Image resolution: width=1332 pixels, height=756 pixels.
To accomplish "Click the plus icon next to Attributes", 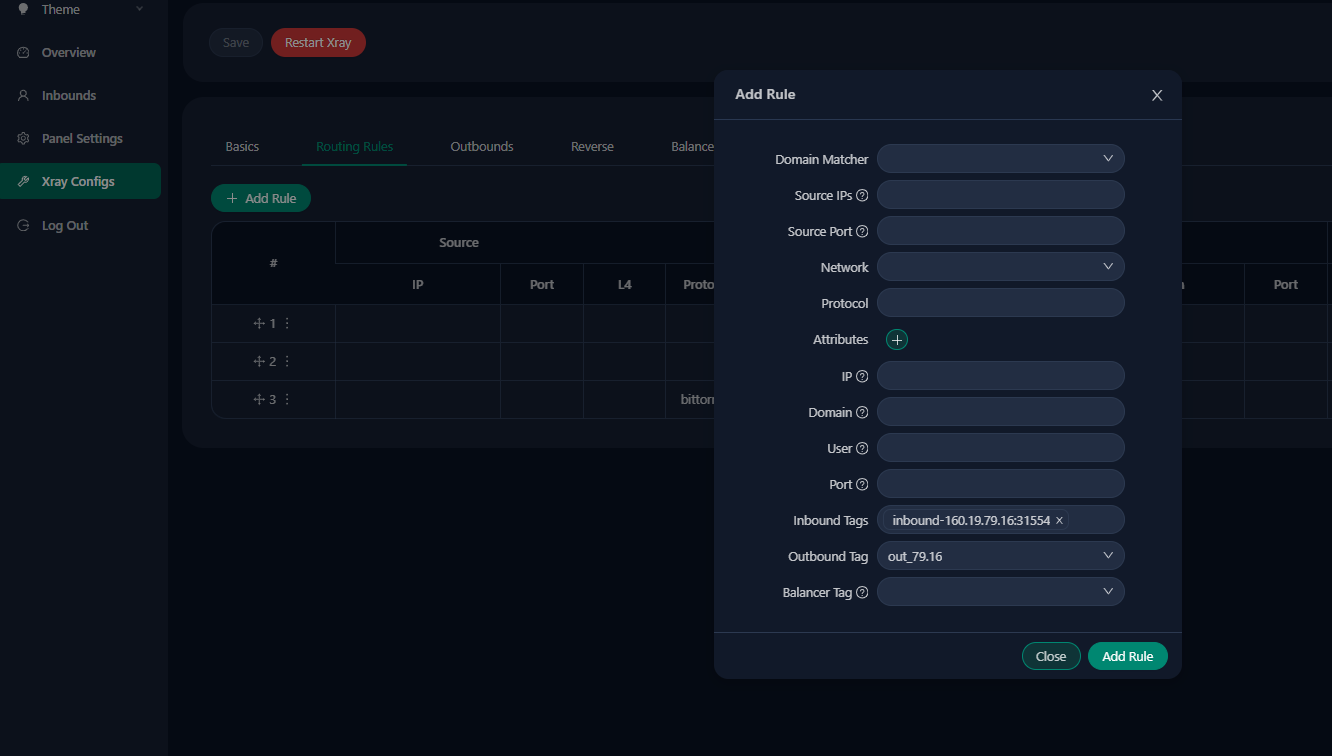I will pos(897,340).
